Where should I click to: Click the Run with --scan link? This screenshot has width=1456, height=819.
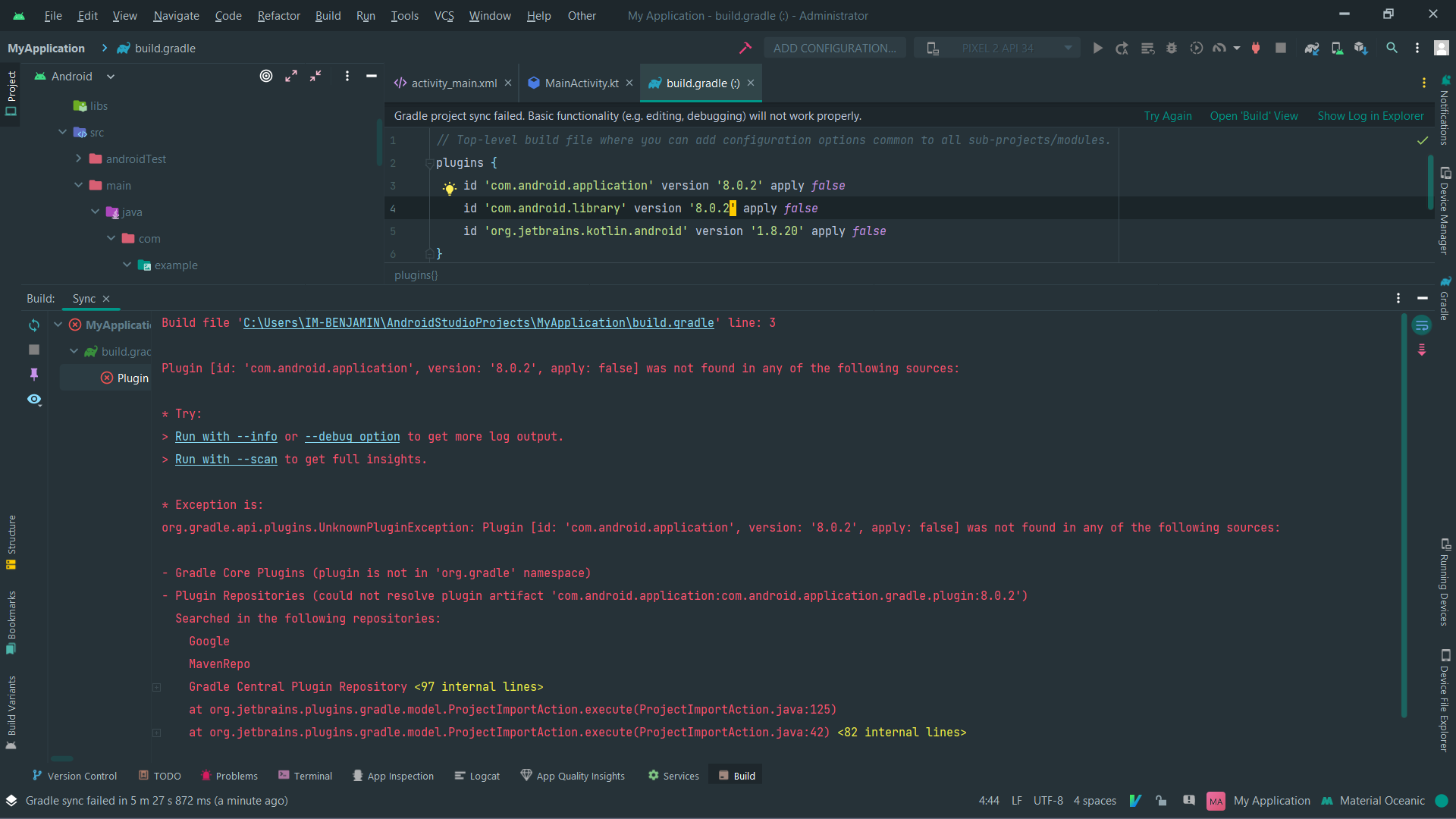coord(226,460)
